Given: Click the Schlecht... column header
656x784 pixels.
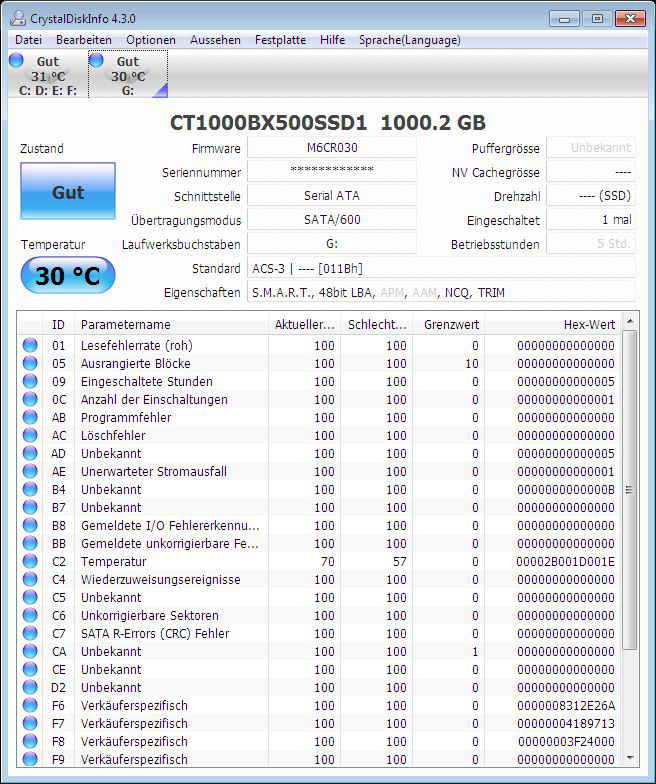Looking at the screenshot, I should (x=377, y=324).
